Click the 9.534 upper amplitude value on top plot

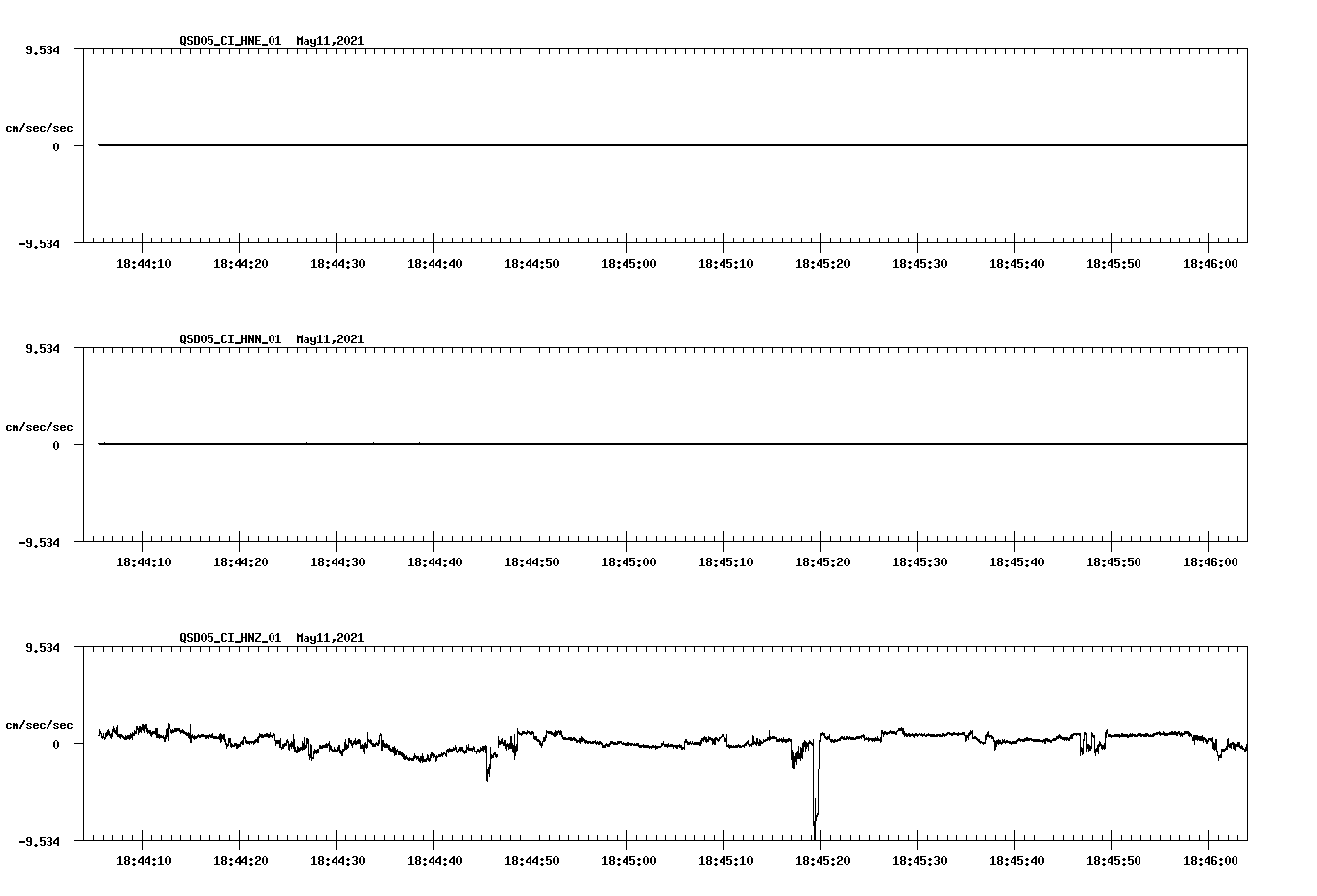pos(43,48)
